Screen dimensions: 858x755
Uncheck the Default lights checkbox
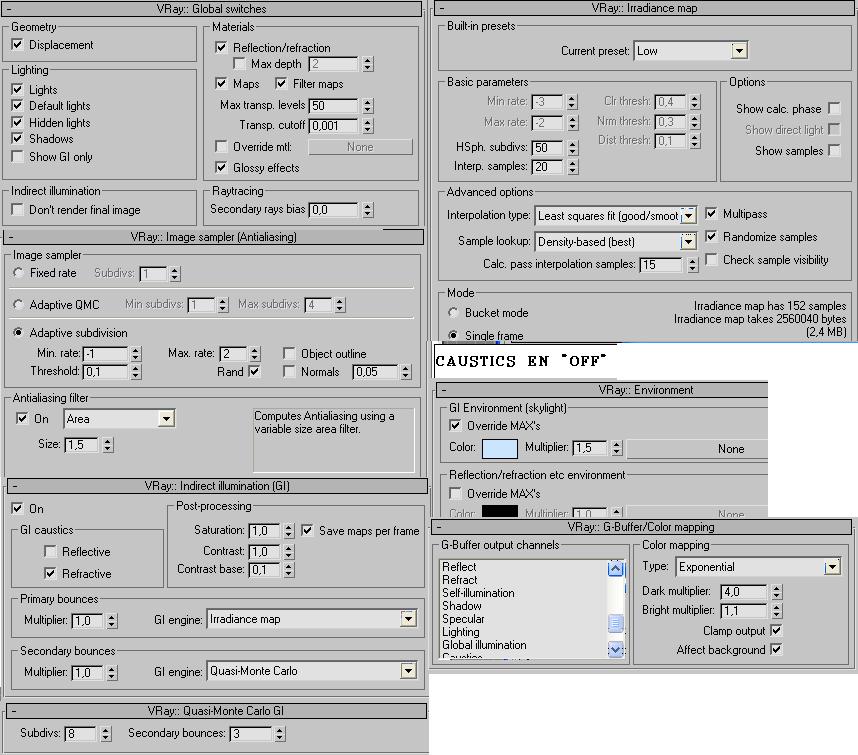(x=18, y=106)
